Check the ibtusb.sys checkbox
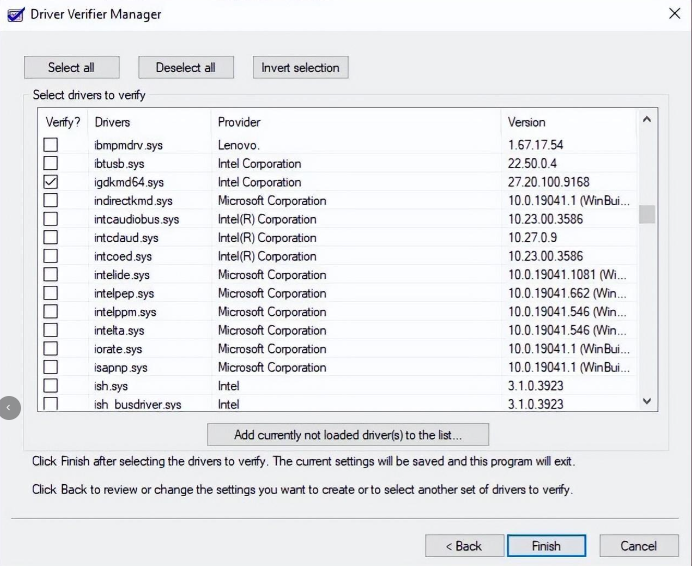 point(51,163)
